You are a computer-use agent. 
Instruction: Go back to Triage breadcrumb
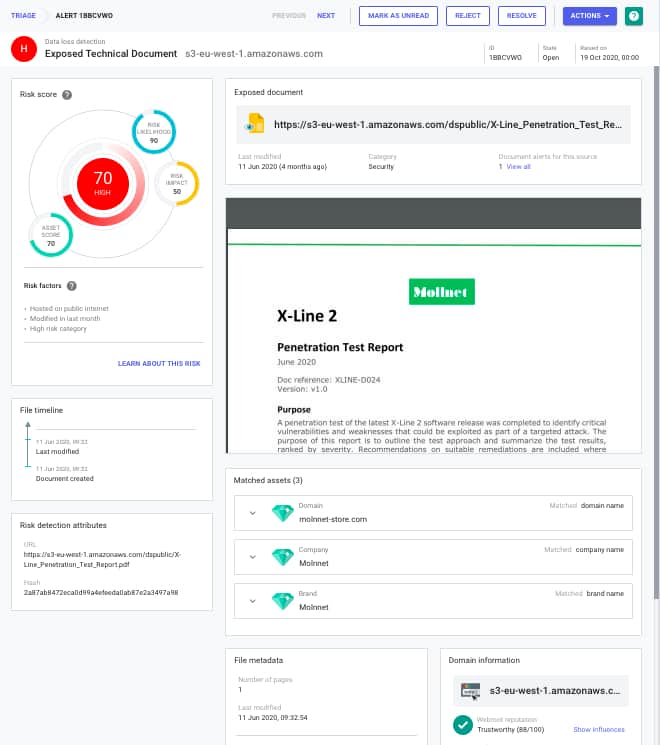tap(23, 16)
